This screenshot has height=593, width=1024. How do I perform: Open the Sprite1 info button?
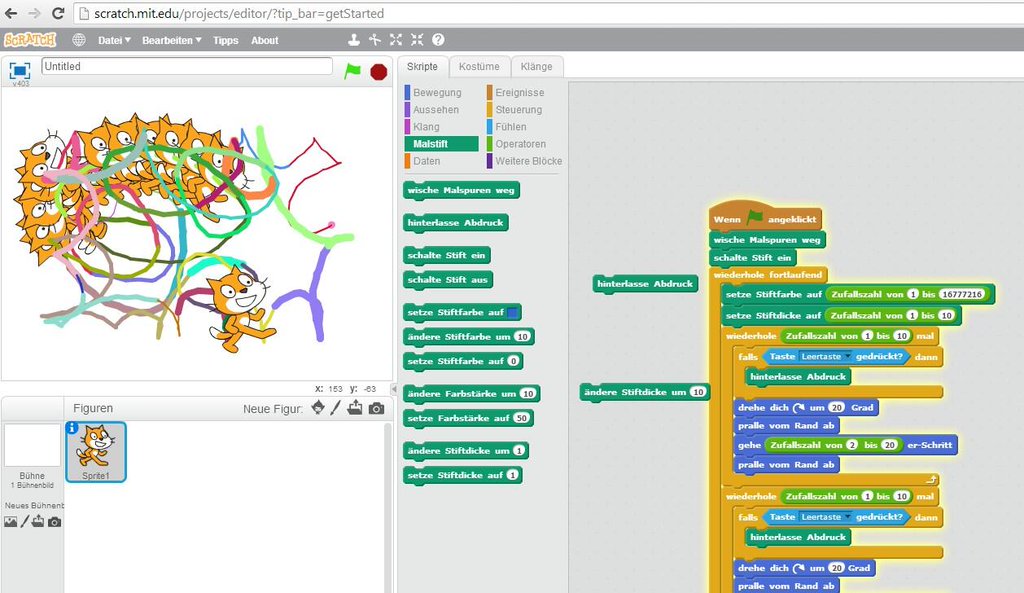(x=72, y=428)
